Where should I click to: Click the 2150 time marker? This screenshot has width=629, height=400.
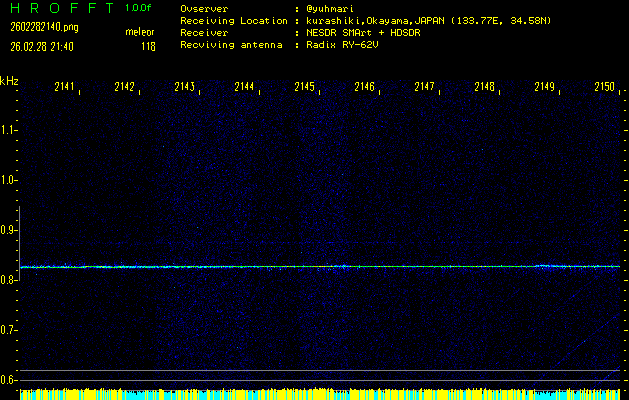click(x=604, y=87)
